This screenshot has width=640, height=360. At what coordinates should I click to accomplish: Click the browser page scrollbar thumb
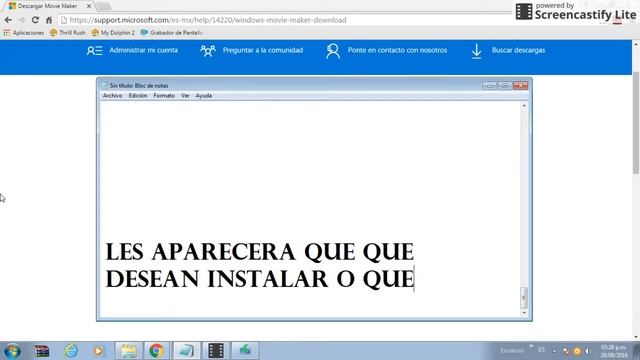pyautogui.click(x=636, y=122)
